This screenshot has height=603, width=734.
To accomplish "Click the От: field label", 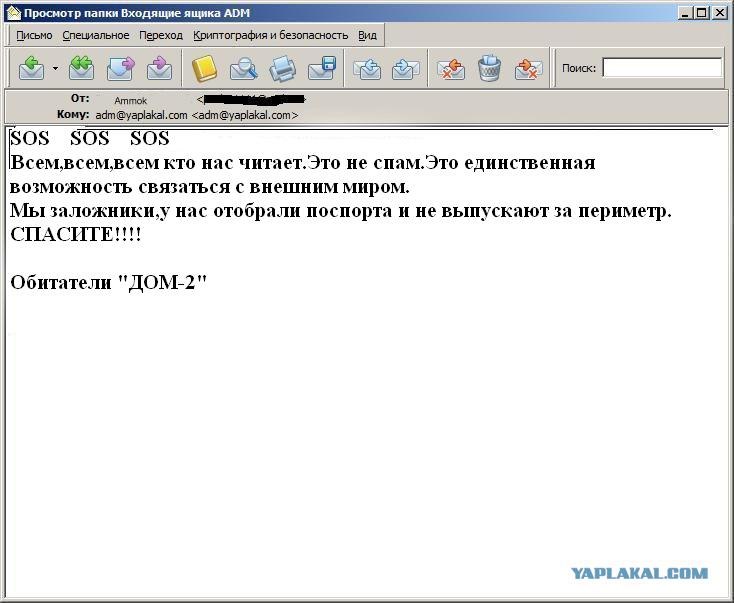I will coord(80,99).
